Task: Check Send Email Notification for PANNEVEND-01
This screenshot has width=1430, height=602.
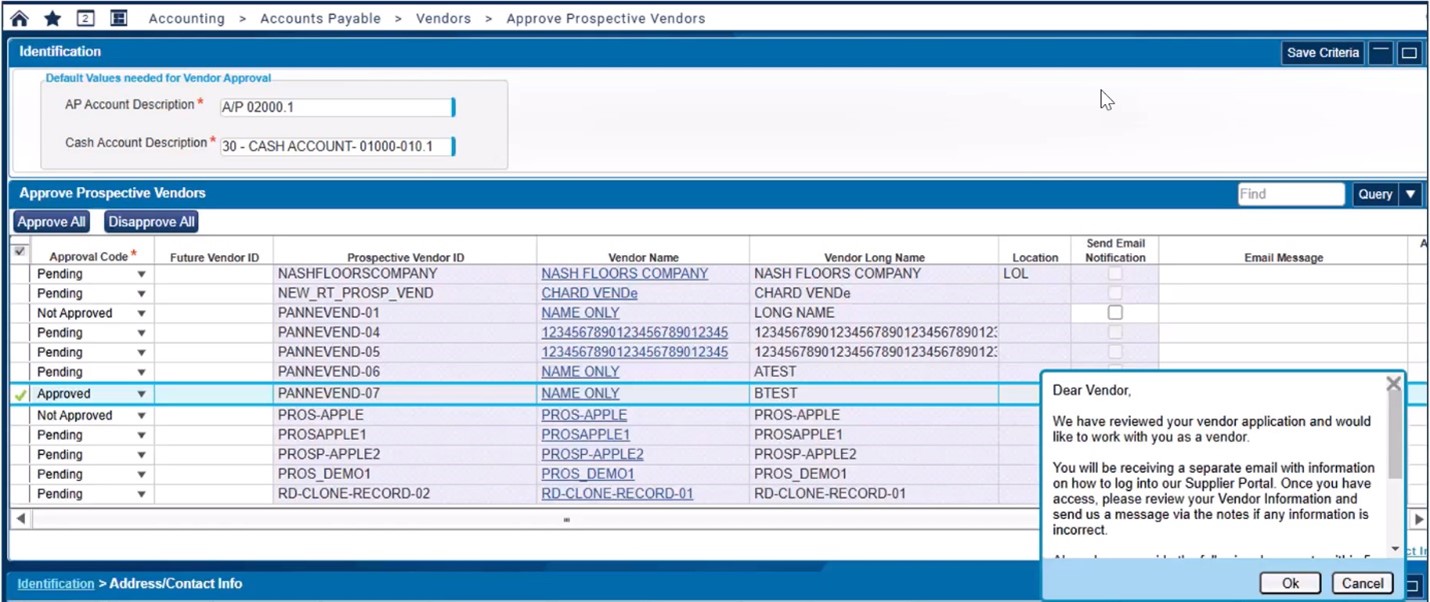Action: point(1115,313)
